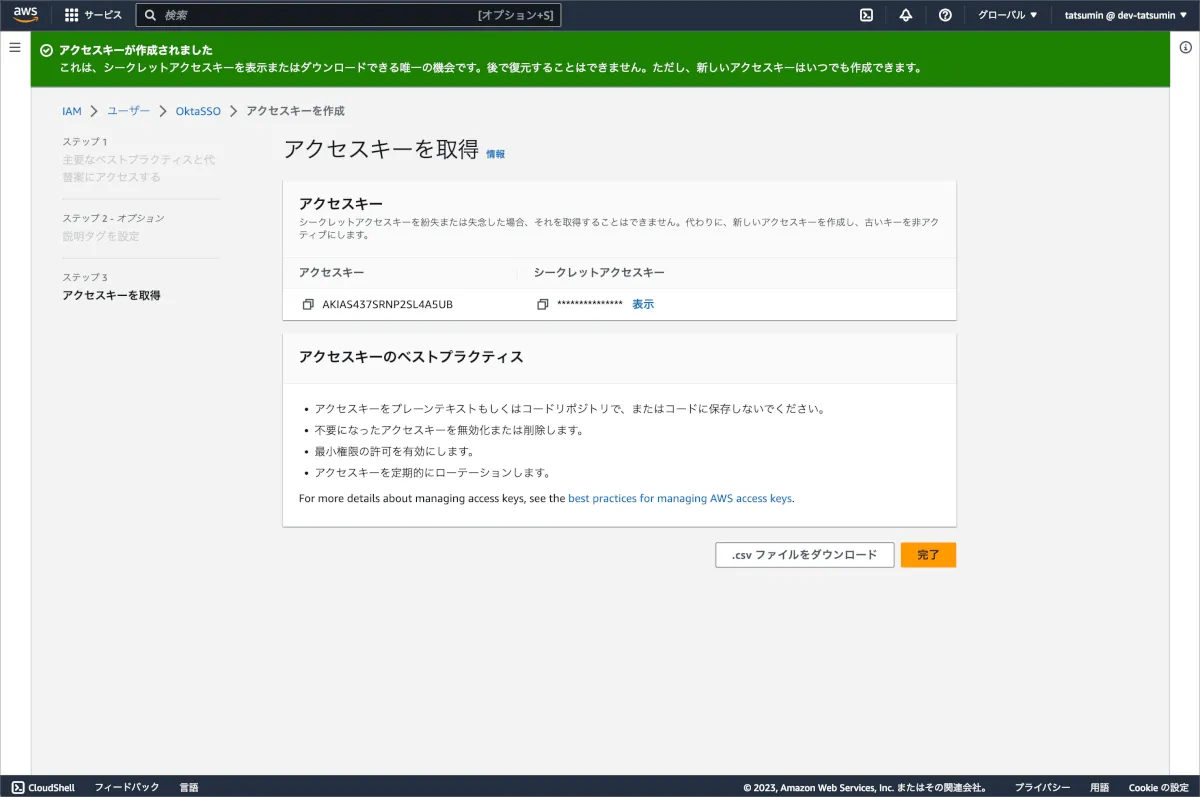Open the services grid menu
Screen dimensions: 1200x797
coord(72,15)
